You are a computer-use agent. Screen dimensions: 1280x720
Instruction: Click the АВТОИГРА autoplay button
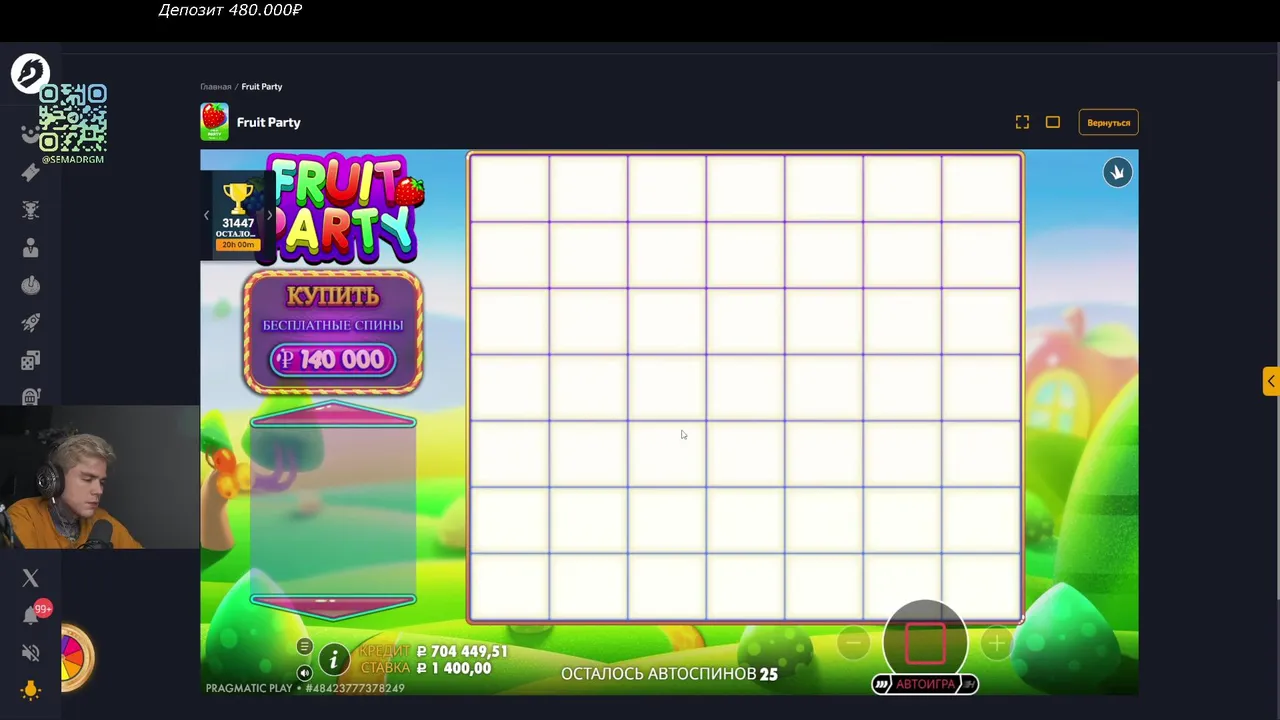925,684
